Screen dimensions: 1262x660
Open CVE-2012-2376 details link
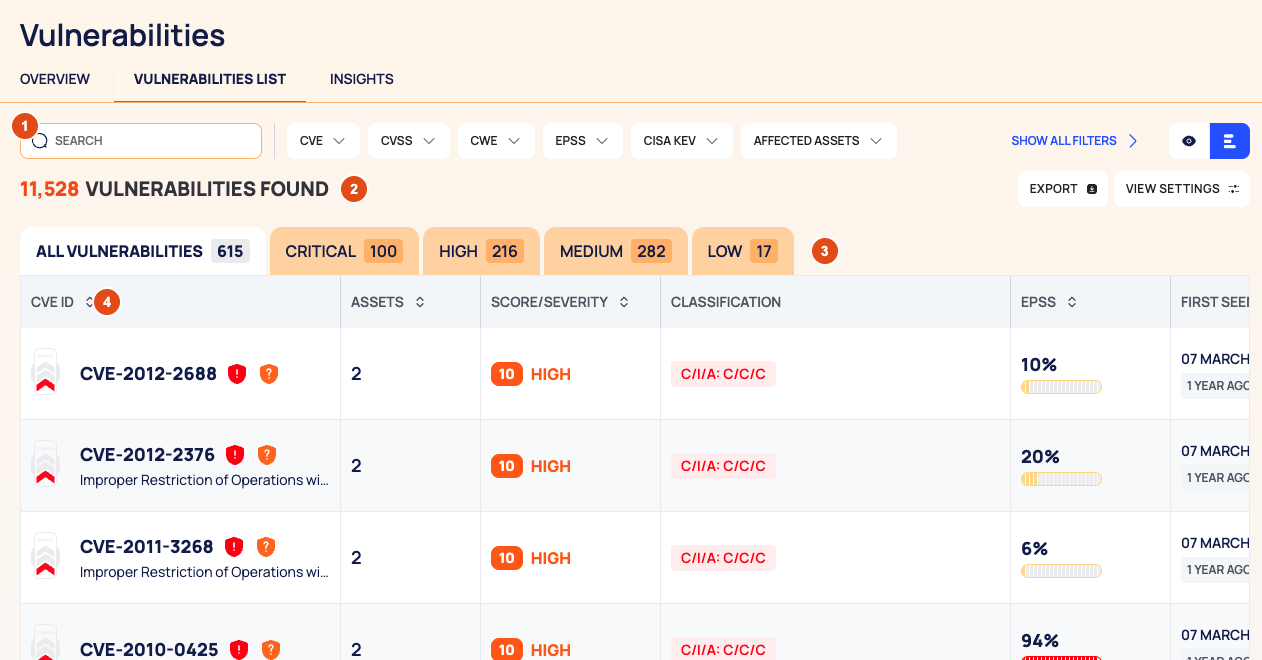[x=147, y=455]
